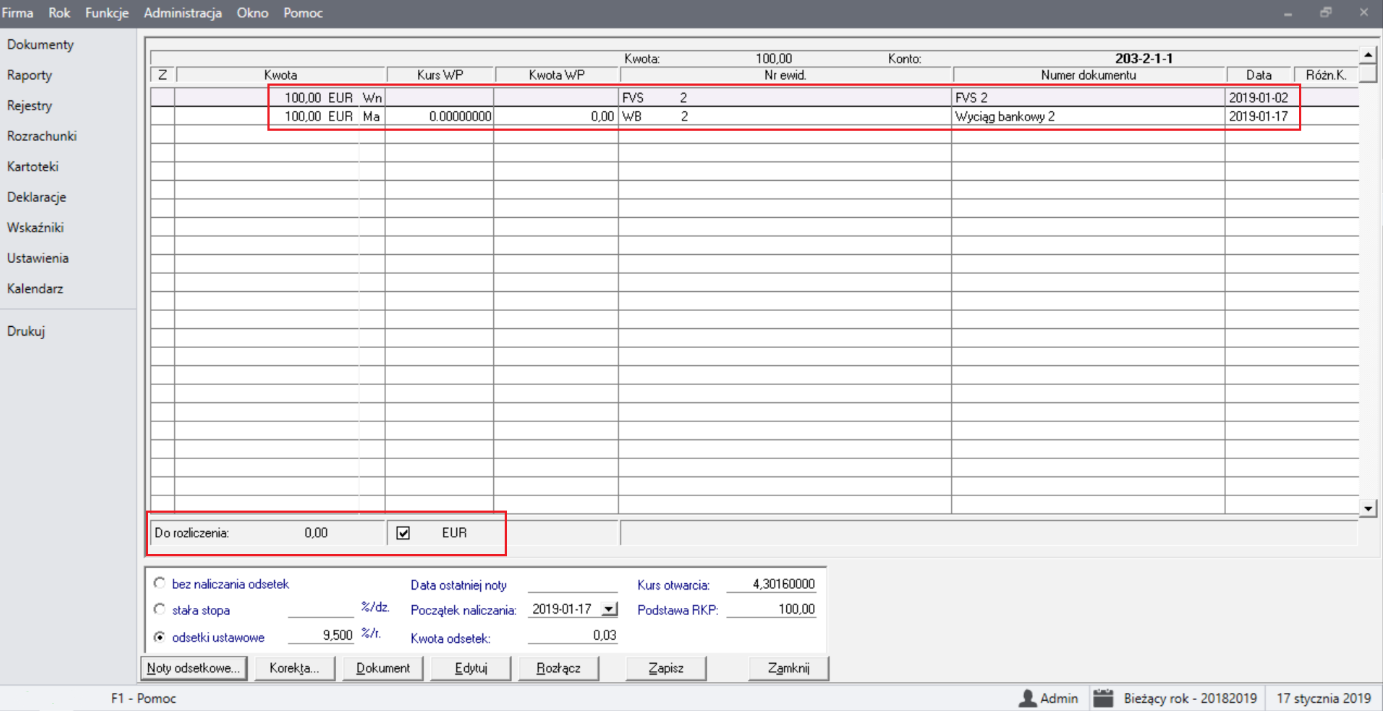
Task: Click the Zamknij button
Action: click(x=788, y=668)
